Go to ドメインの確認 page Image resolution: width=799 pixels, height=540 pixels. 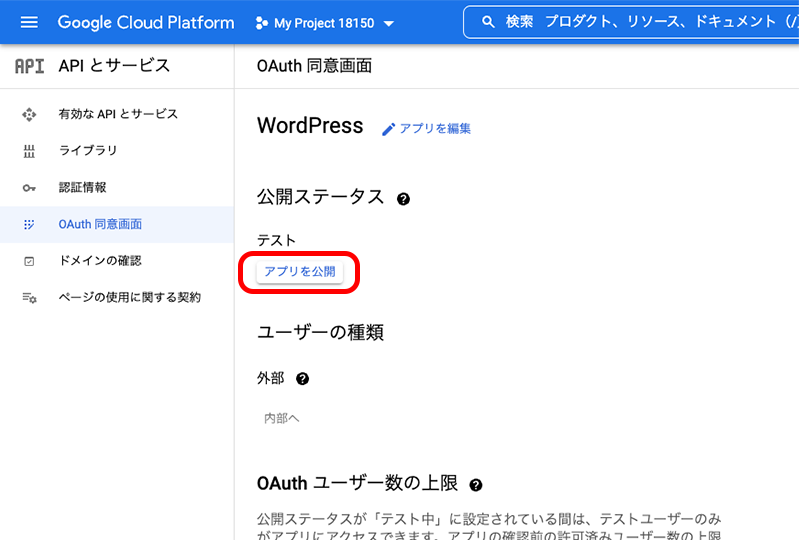coord(100,261)
